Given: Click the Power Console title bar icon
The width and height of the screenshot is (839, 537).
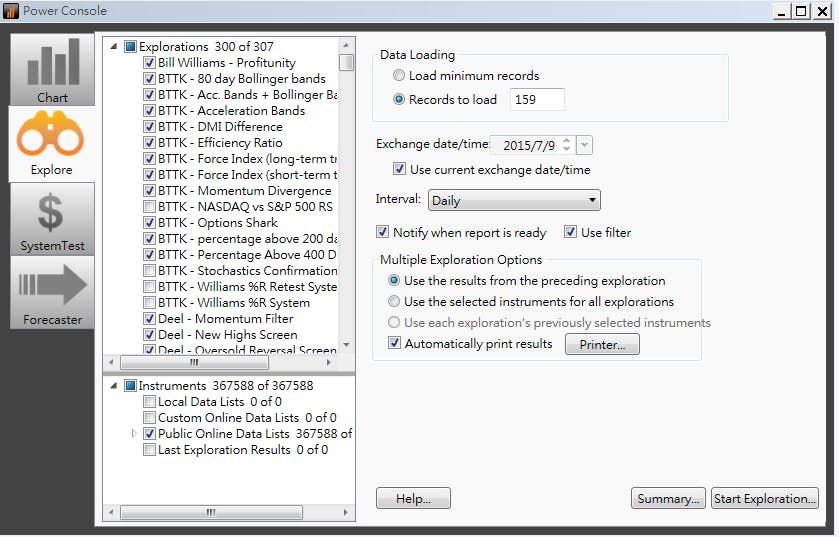Looking at the screenshot, I should coord(11,11).
